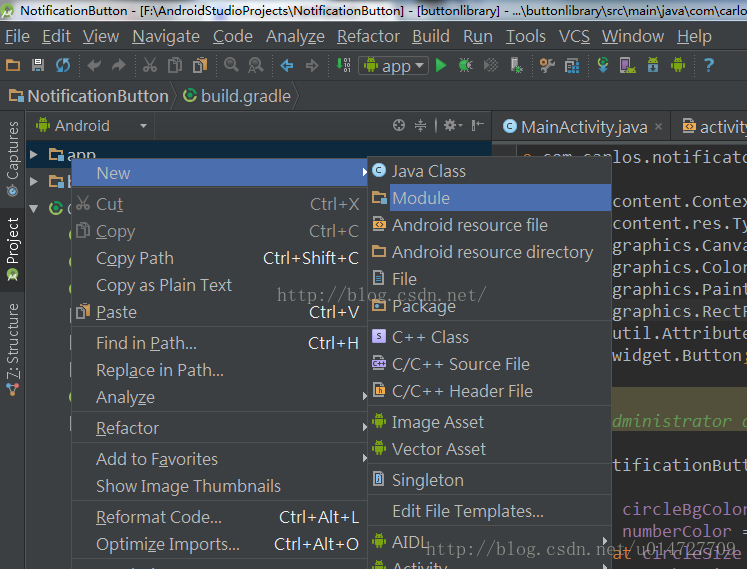Open the Android project view dropdown
Image resolution: width=747 pixels, height=569 pixels.
91,126
